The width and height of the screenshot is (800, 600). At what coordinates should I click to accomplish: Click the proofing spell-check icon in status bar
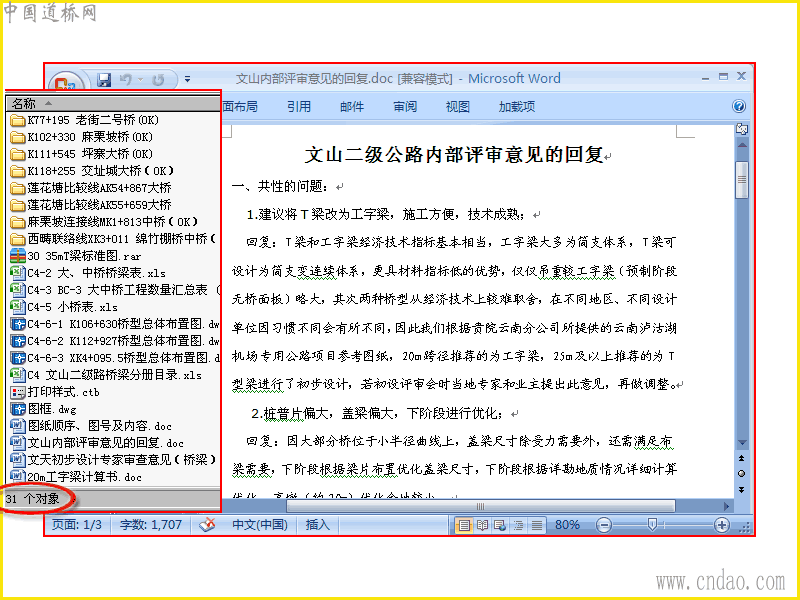207,524
